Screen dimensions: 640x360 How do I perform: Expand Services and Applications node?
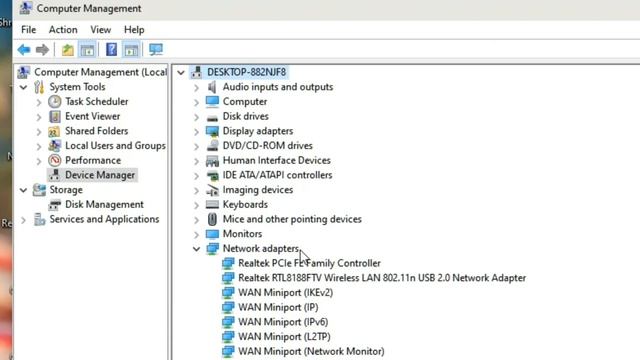pos(24,220)
